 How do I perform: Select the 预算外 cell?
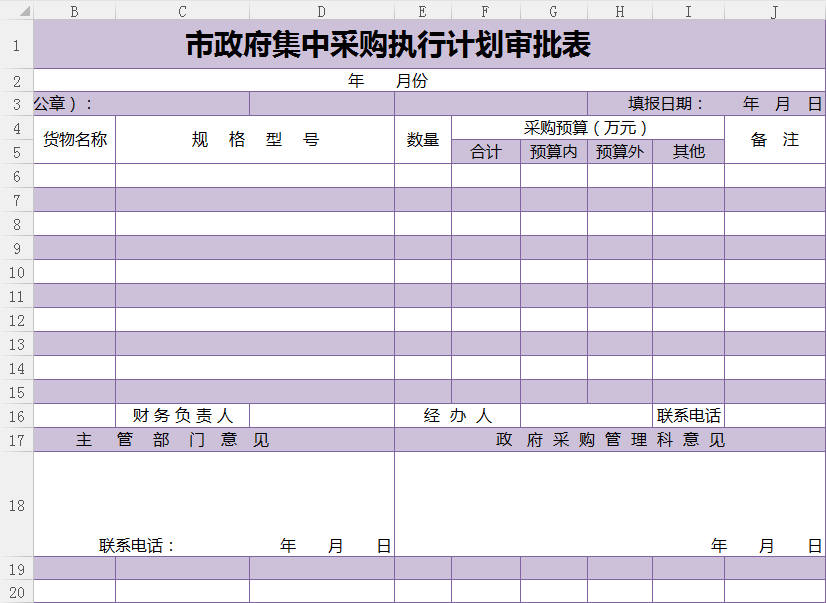[x=620, y=152]
